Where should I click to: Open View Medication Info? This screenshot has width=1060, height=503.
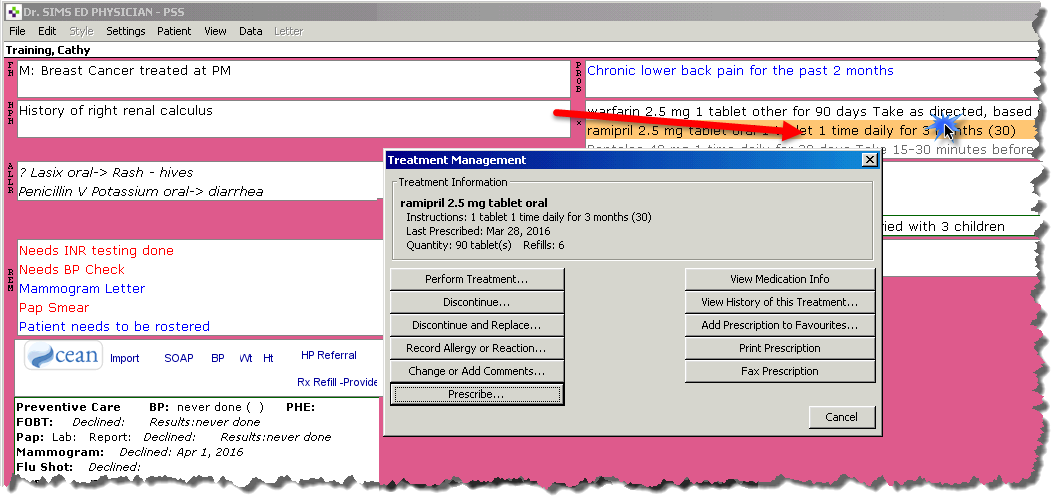pyautogui.click(x=779, y=280)
